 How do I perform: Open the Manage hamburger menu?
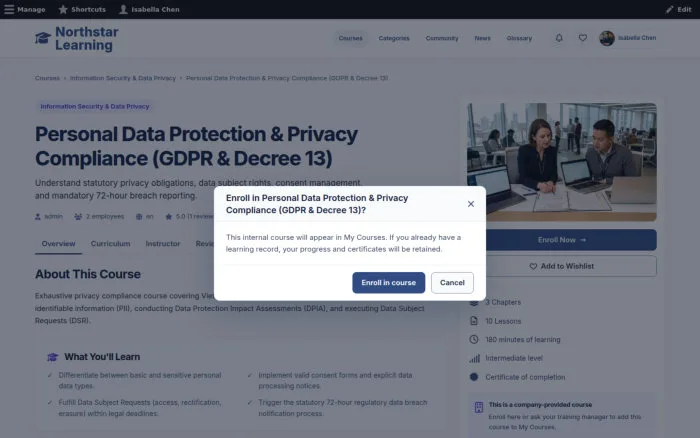25,9
